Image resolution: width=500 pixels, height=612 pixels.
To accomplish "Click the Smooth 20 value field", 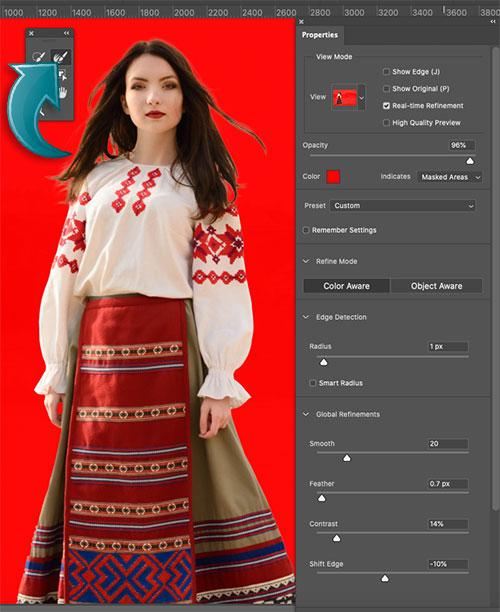I will pyautogui.click(x=448, y=443).
